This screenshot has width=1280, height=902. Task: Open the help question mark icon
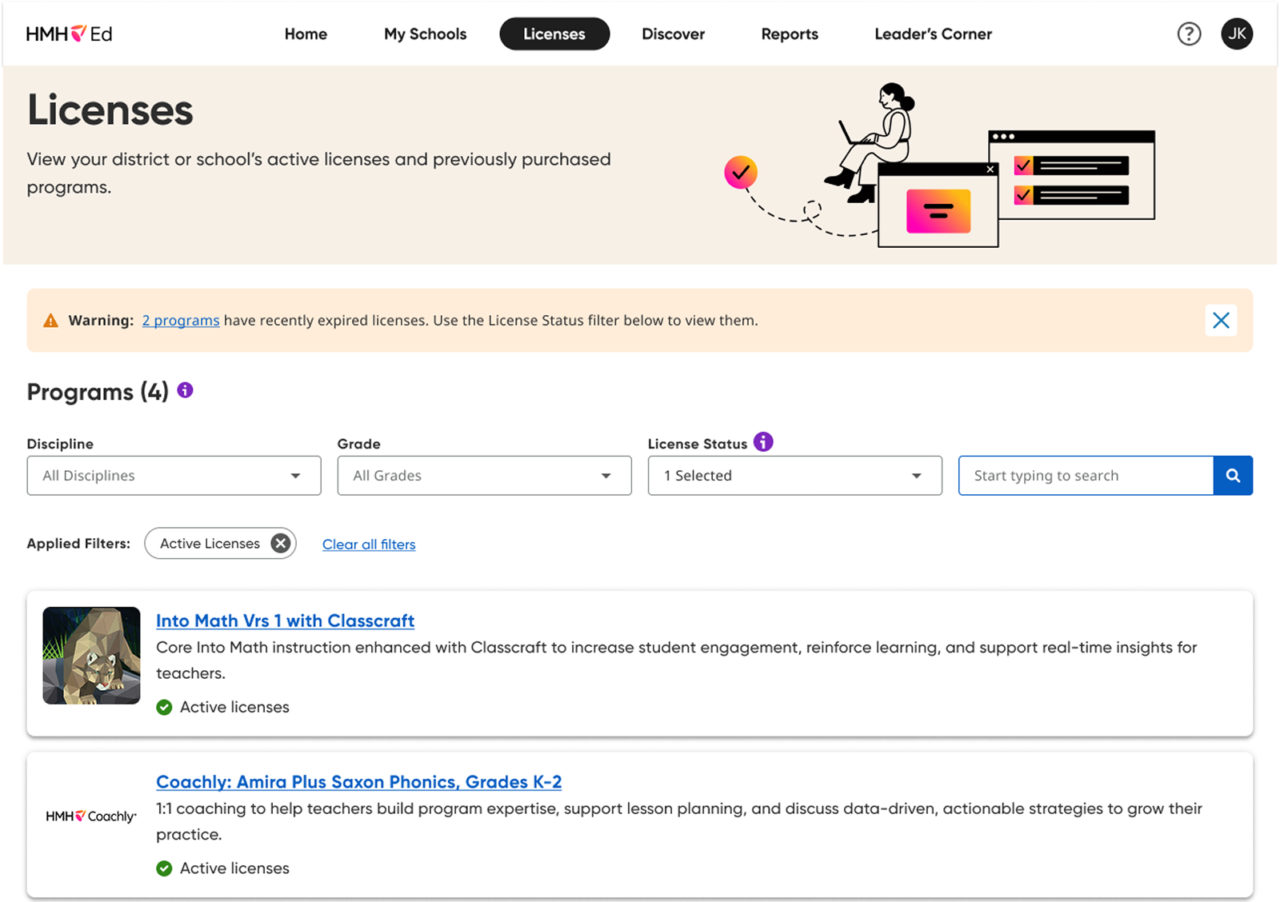(1188, 34)
